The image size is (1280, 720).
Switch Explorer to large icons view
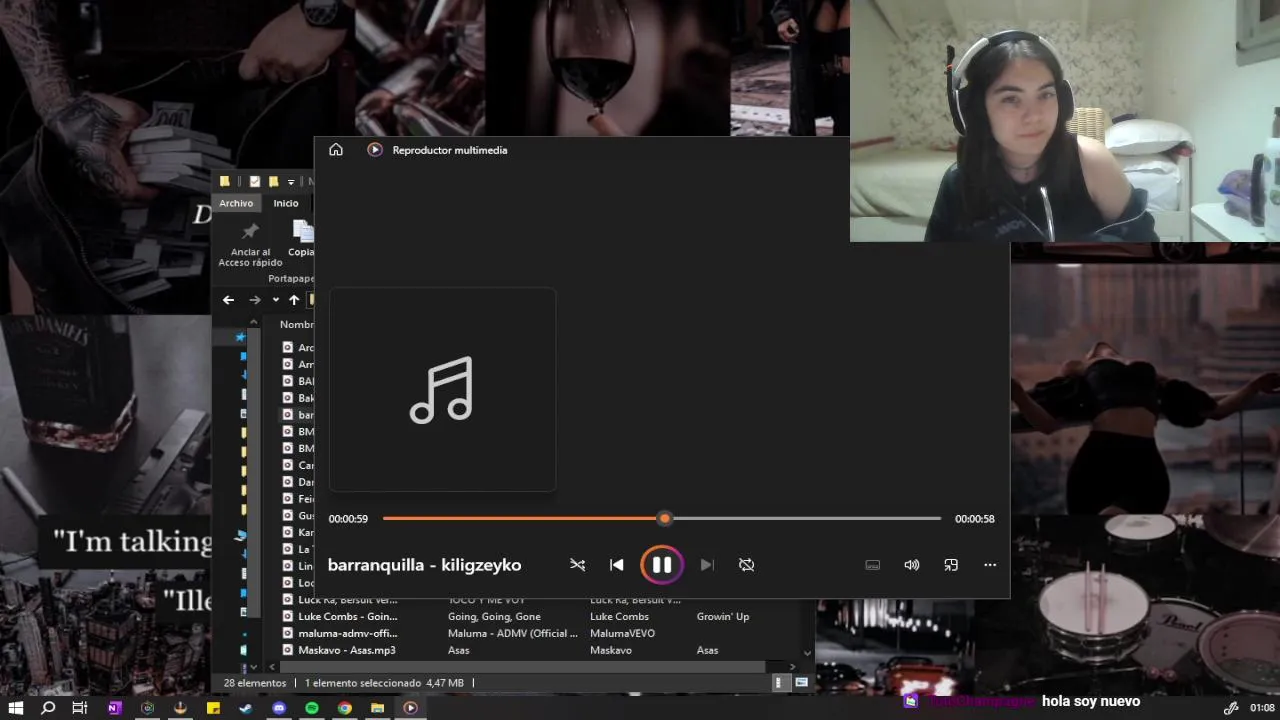coord(801,682)
